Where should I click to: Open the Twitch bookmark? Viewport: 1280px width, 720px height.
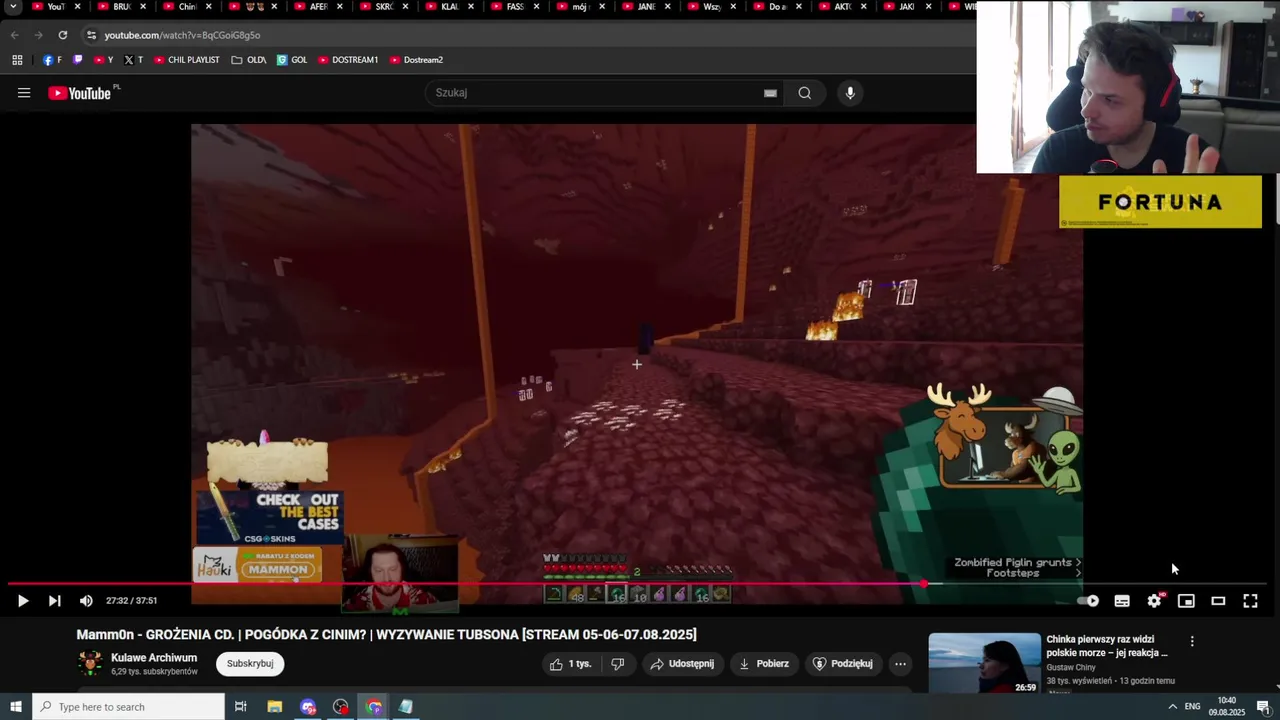point(78,60)
